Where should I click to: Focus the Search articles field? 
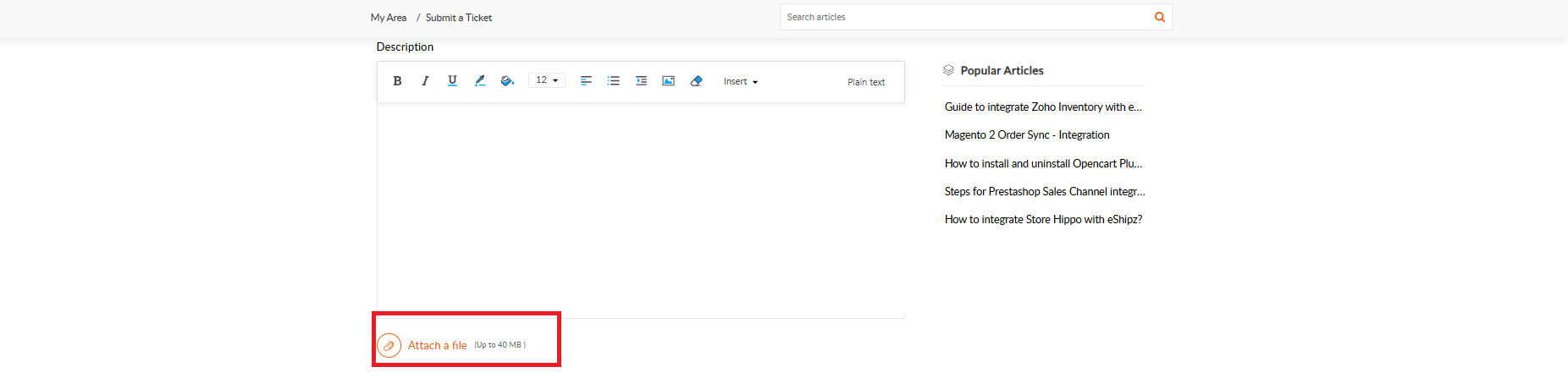(x=965, y=17)
